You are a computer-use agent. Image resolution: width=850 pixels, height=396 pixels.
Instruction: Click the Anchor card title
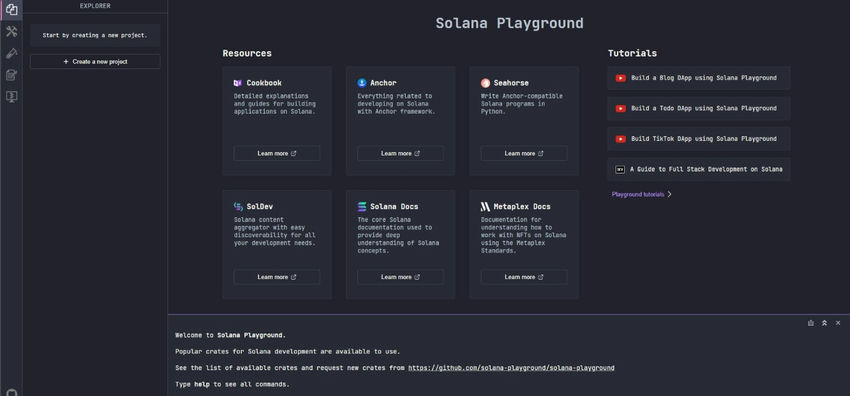coord(383,83)
